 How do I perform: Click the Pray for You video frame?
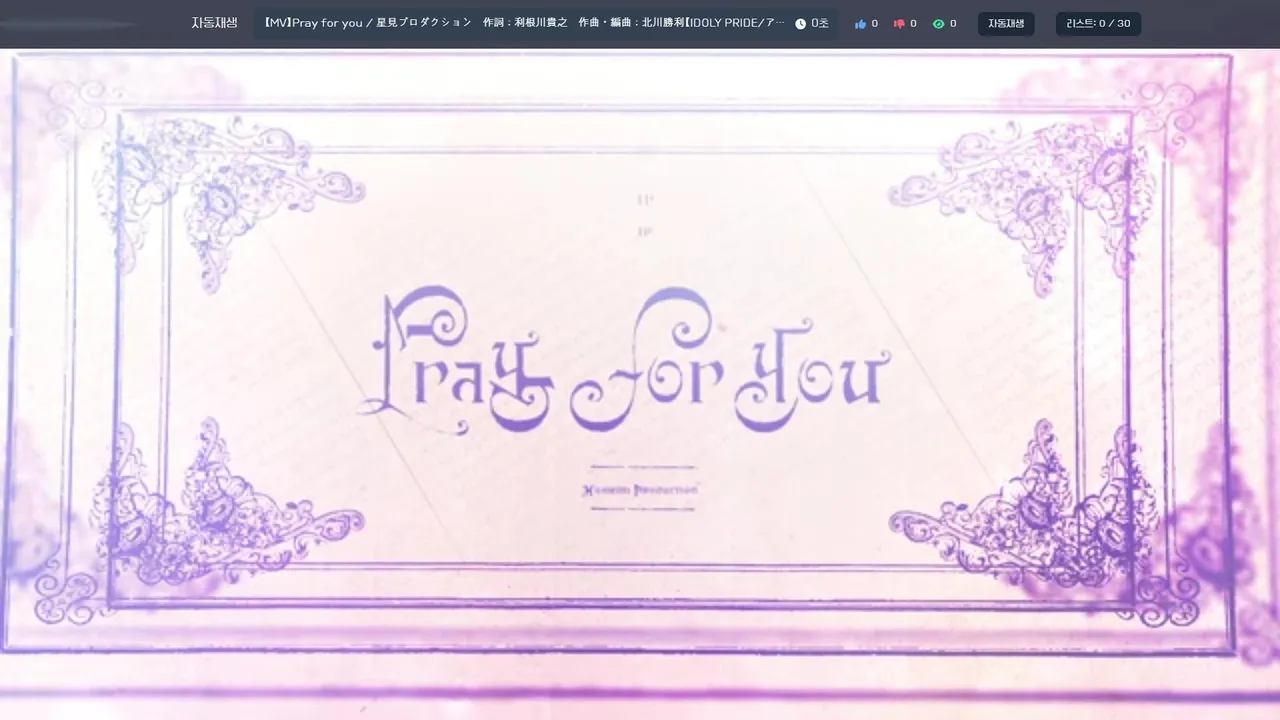tap(640, 384)
